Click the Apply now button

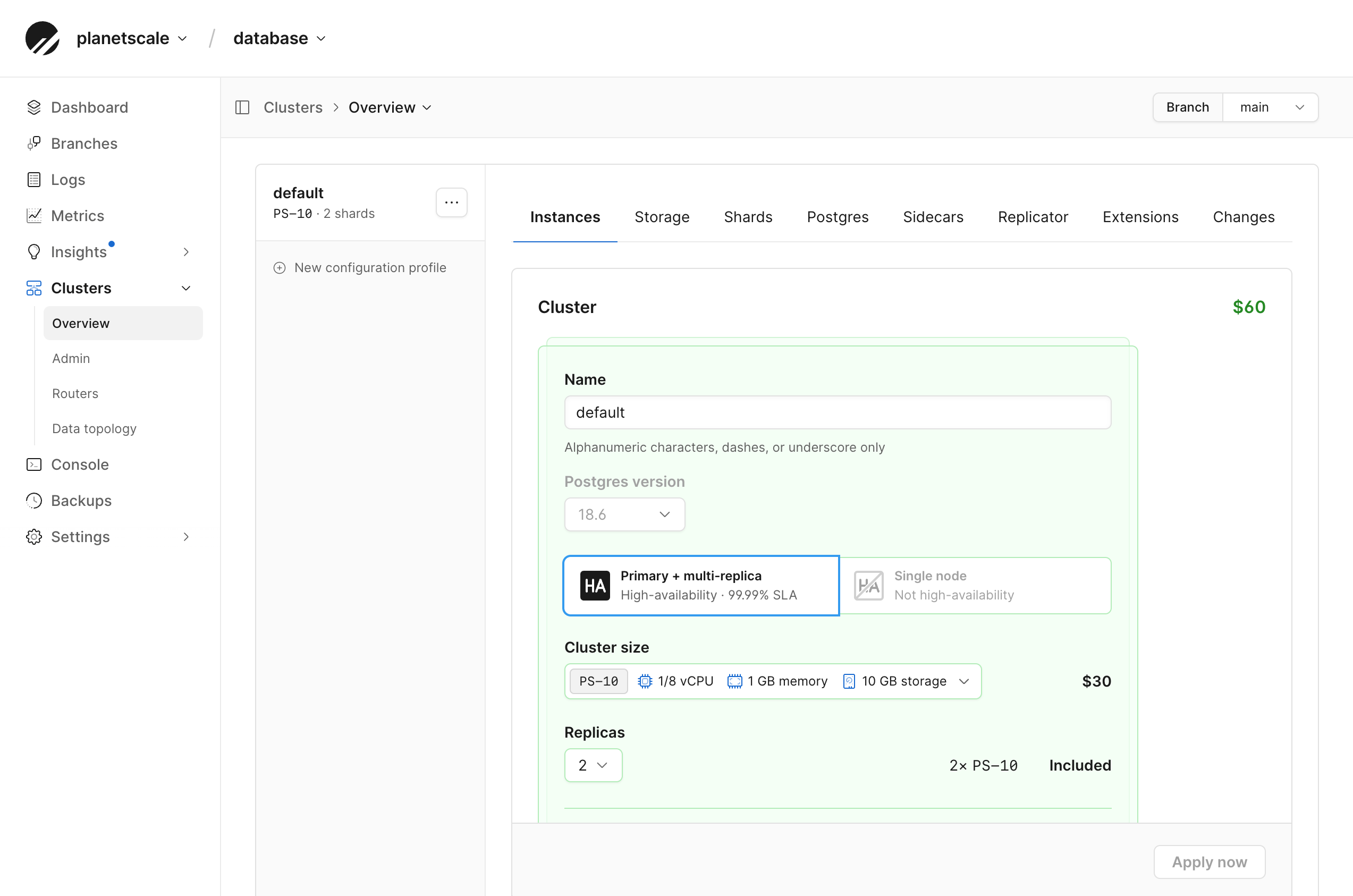coord(1209,861)
